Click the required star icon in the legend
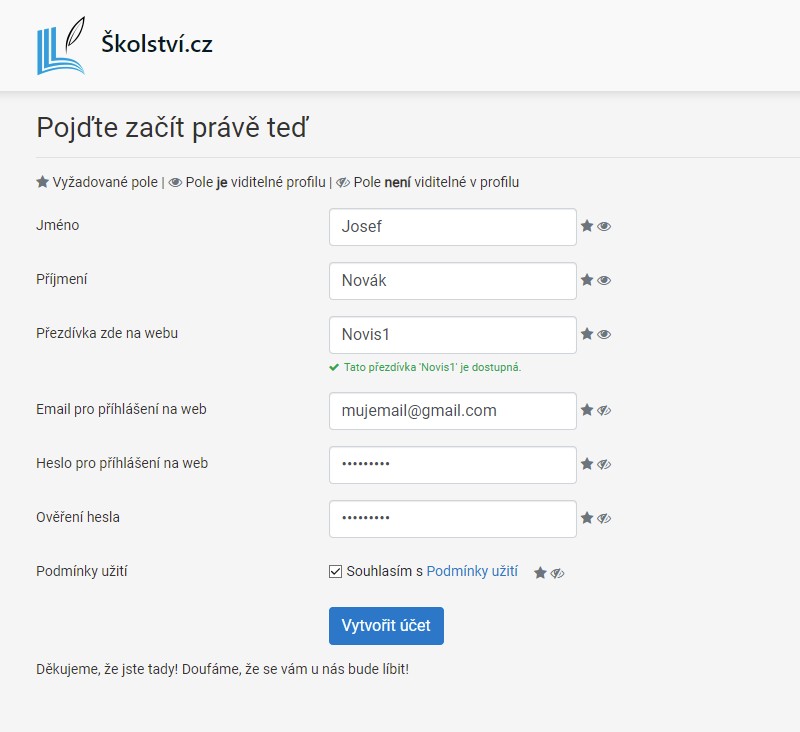 pyautogui.click(x=41, y=182)
